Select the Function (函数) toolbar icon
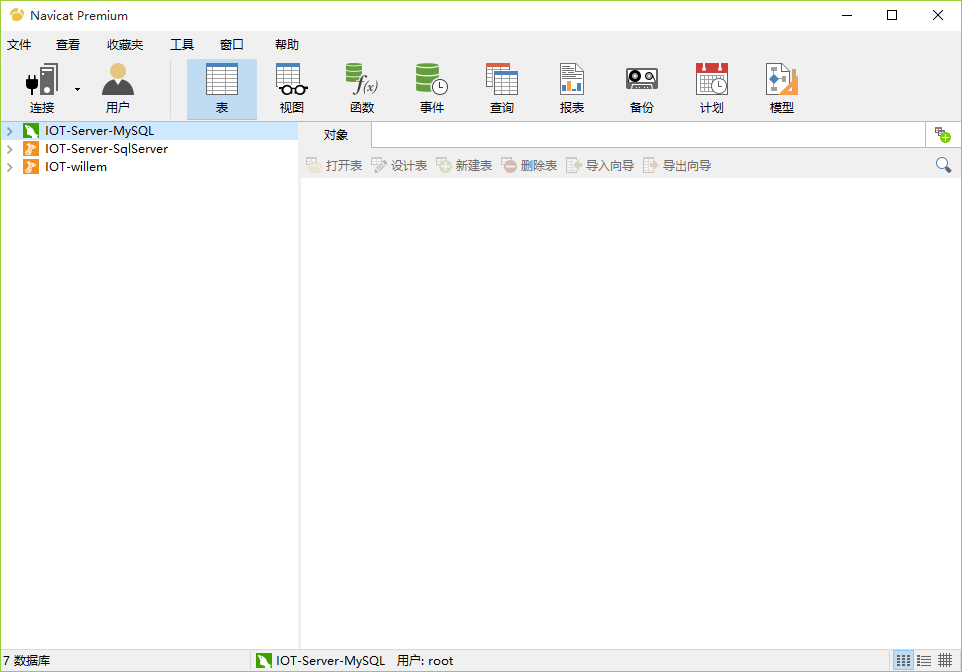 coord(362,89)
